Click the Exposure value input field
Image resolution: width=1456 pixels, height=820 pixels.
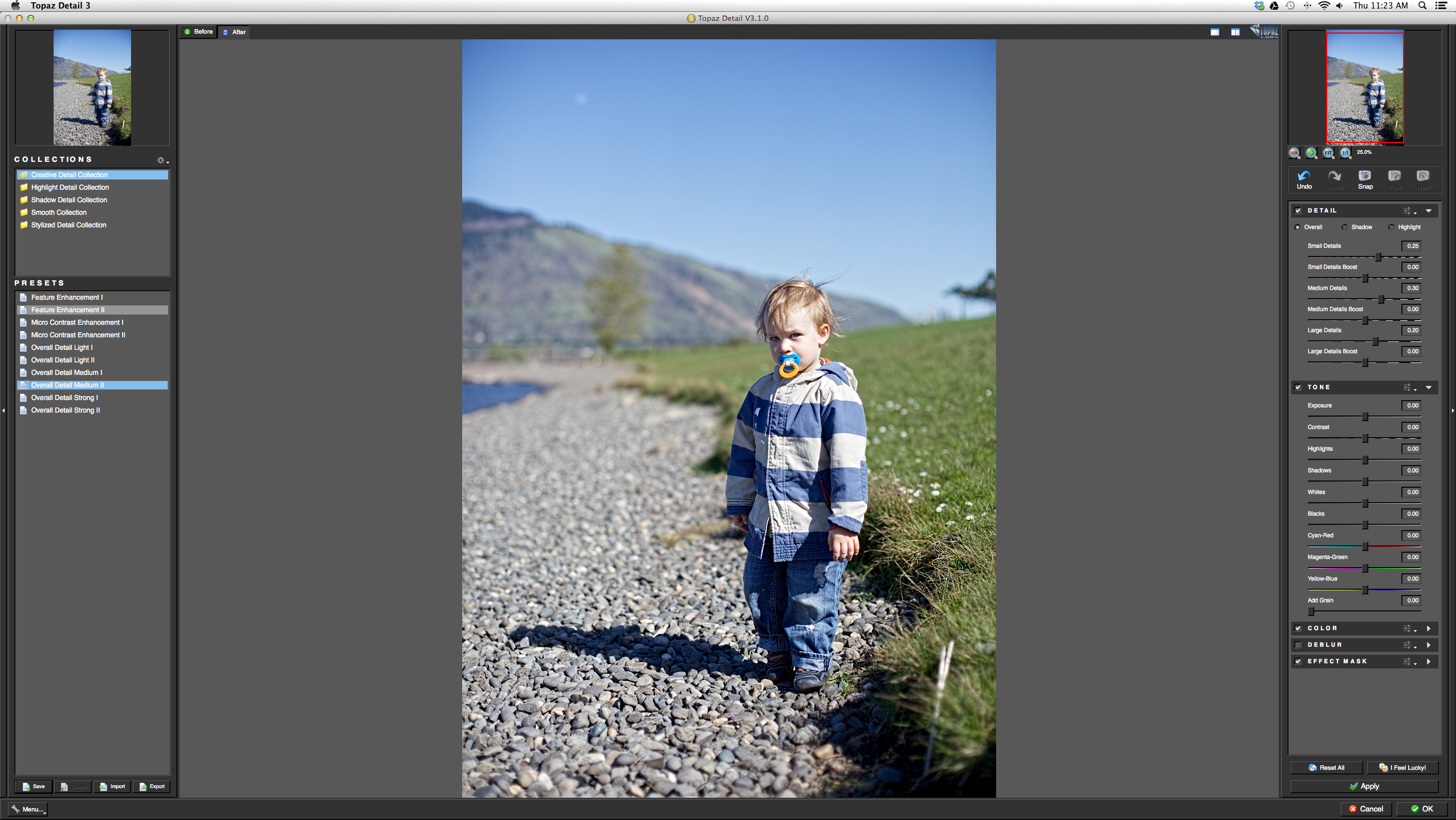tap(1411, 406)
